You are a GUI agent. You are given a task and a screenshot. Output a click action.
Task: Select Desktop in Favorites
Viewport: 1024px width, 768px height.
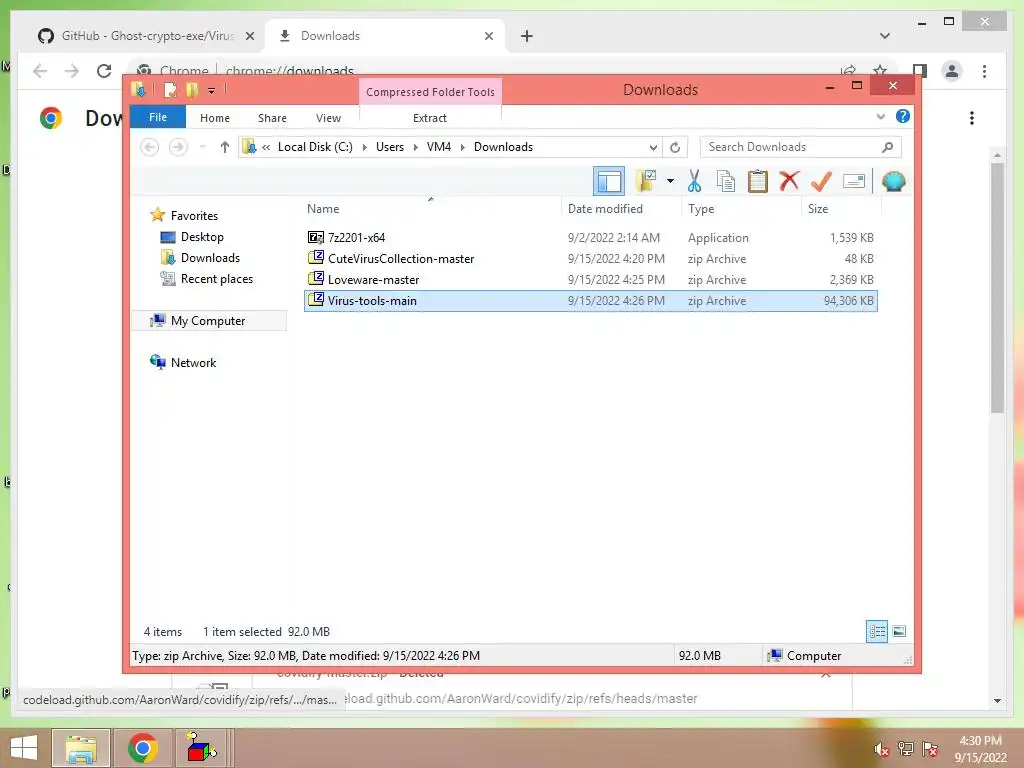tap(202, 237)
